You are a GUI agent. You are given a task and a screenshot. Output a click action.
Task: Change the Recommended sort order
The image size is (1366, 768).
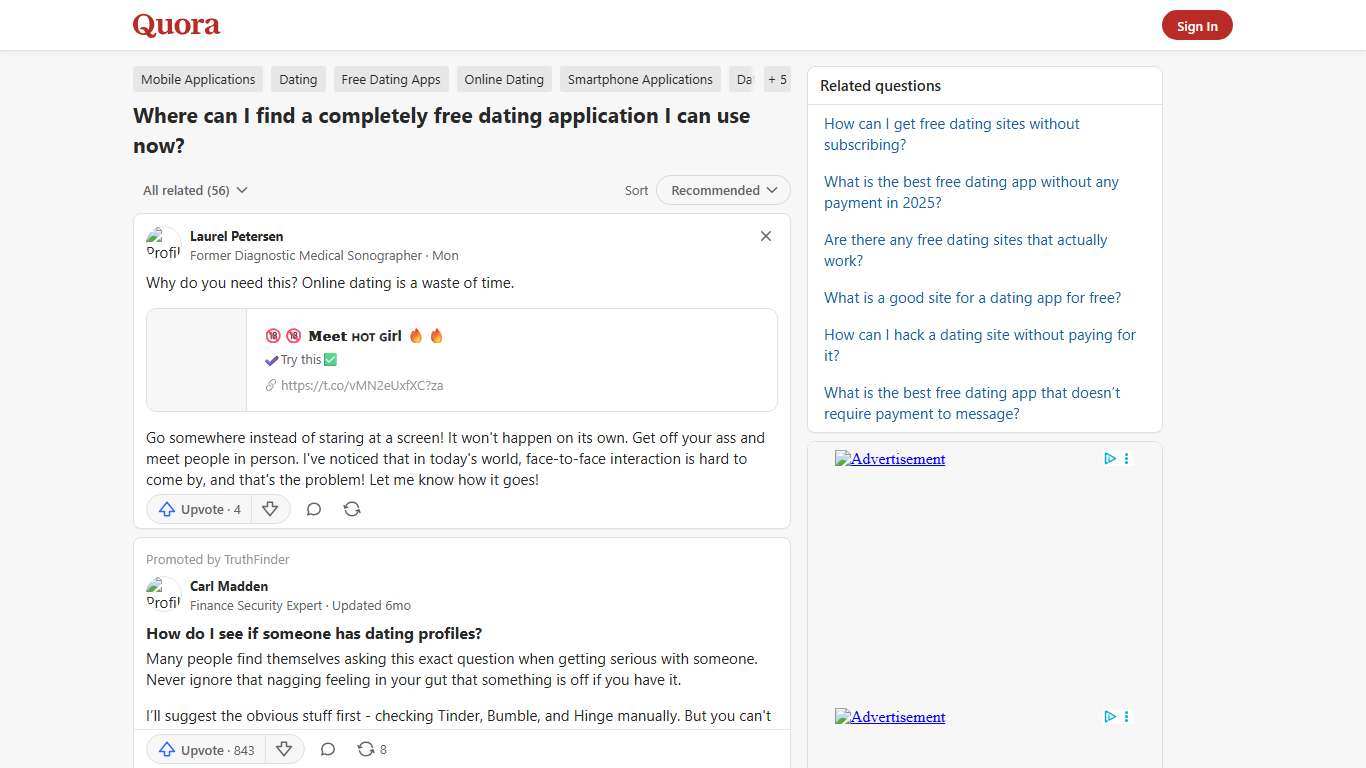pyautogui.click(x=722, y=190)
